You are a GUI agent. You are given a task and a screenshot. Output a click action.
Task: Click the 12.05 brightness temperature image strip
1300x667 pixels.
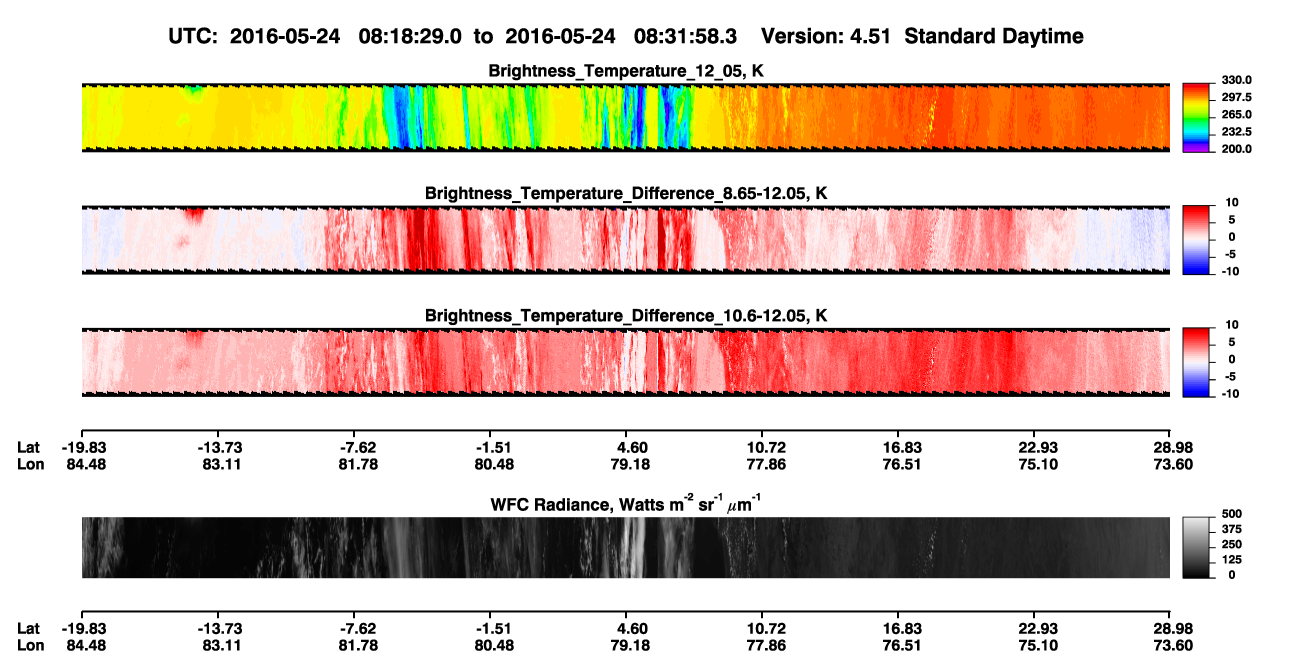[625, 117]
